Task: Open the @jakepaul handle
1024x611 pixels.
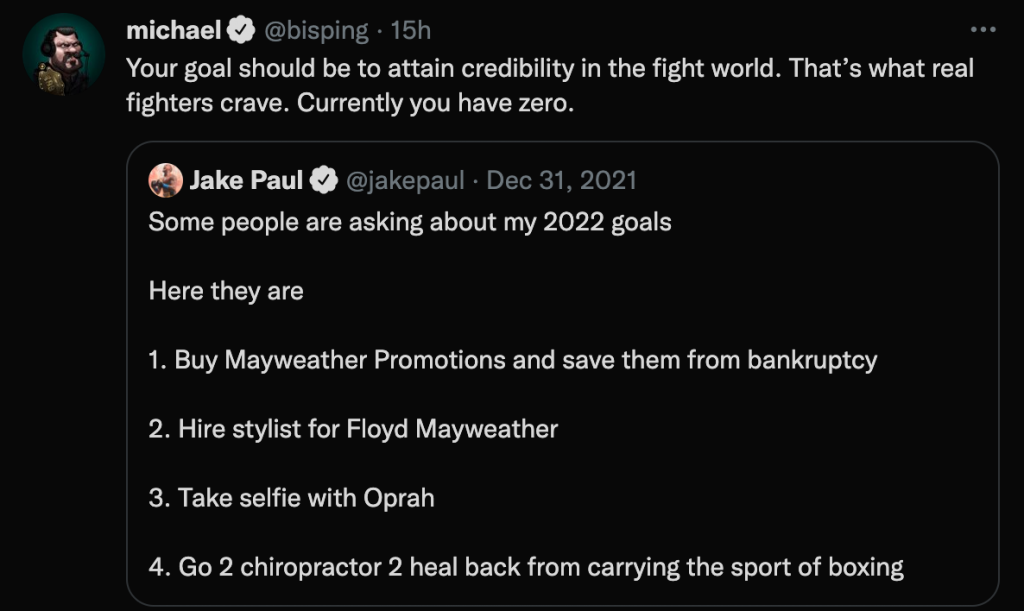Action: click(x=405, y=181)
